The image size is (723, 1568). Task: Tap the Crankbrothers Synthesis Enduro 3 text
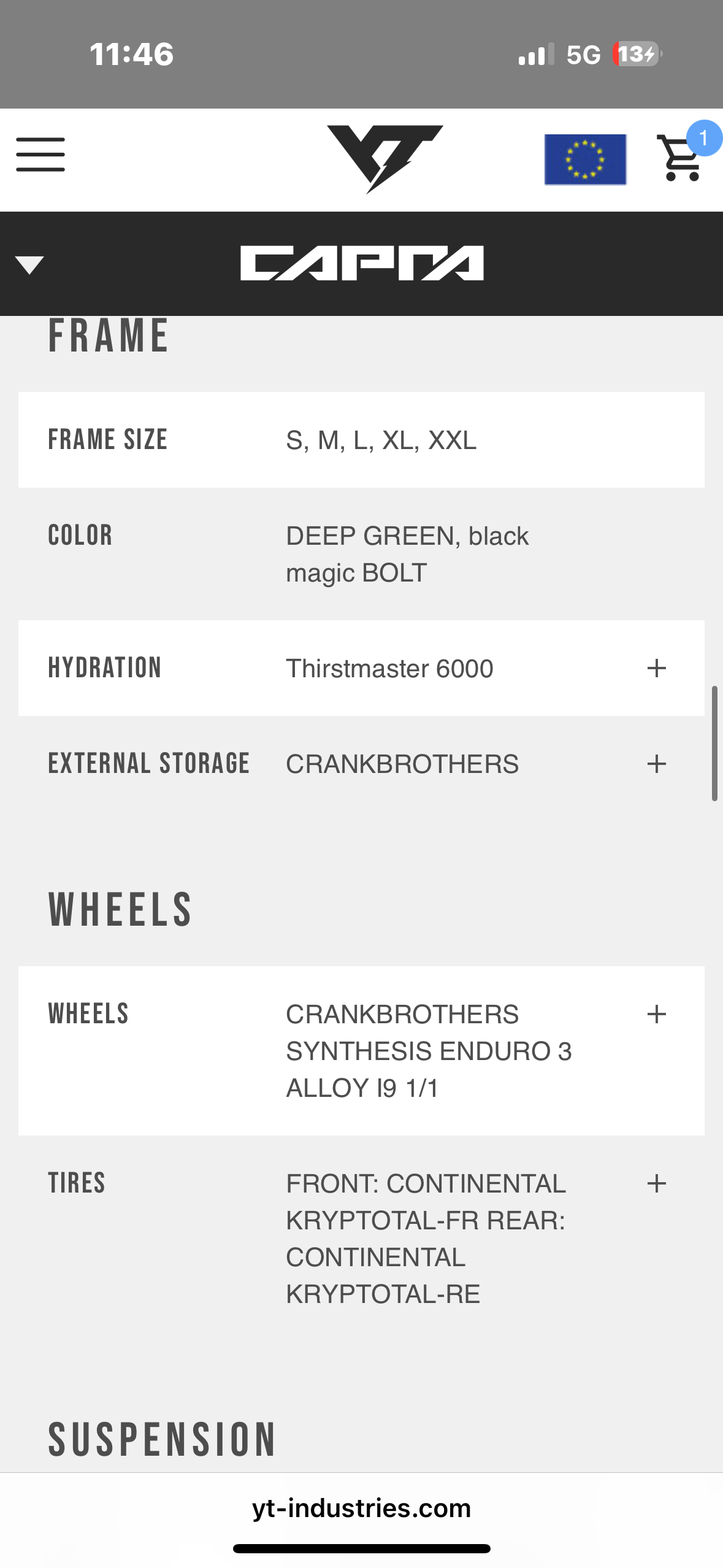(428, 1051)
